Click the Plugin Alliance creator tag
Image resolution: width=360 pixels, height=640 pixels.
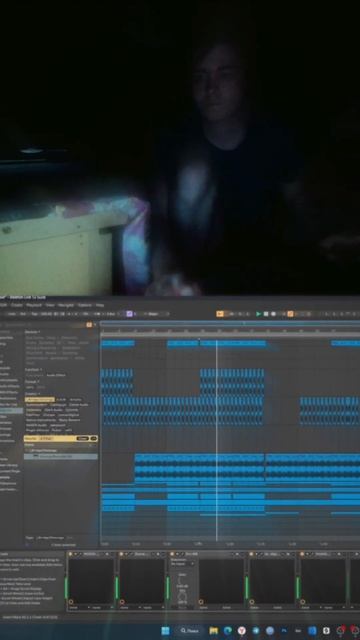[x=38, y=430]
